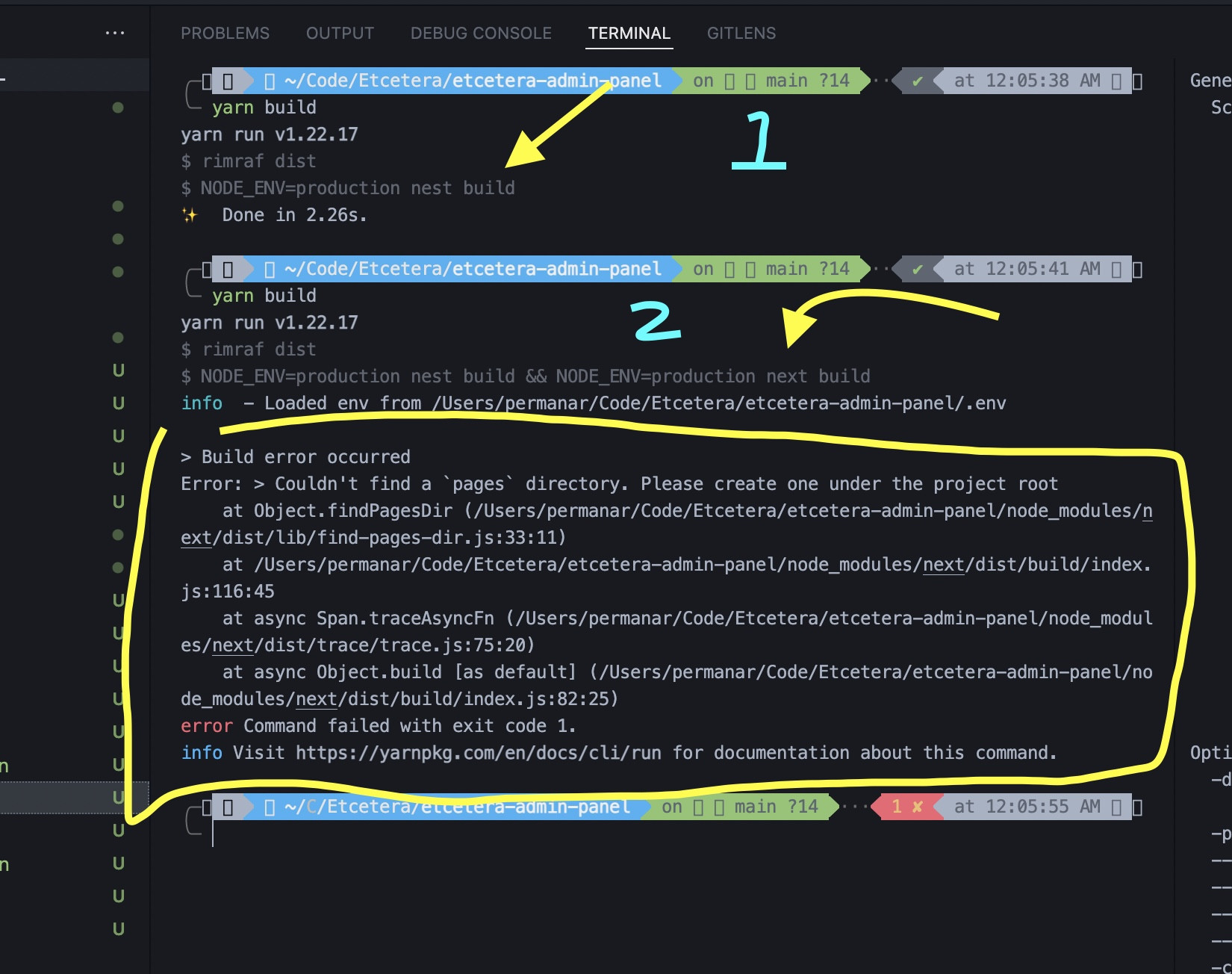
Task: Click the "Couldn't find a `pages` directory" error line
Action: tap(619, 484)
